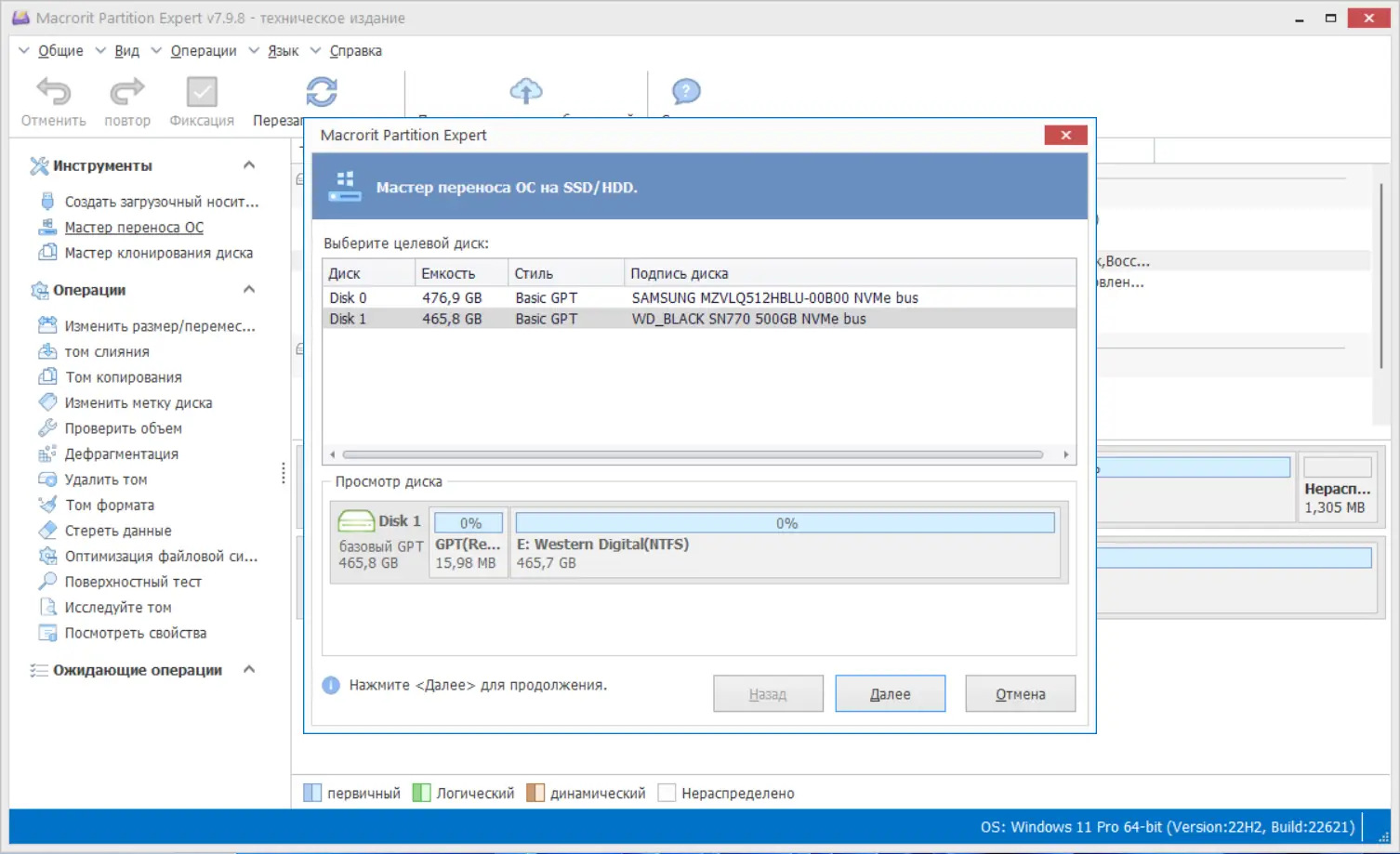This screenshot has width=1400, height=854.
Task: Click the Undo (Отменить) toolbar icon
Action: click(53, 91)
